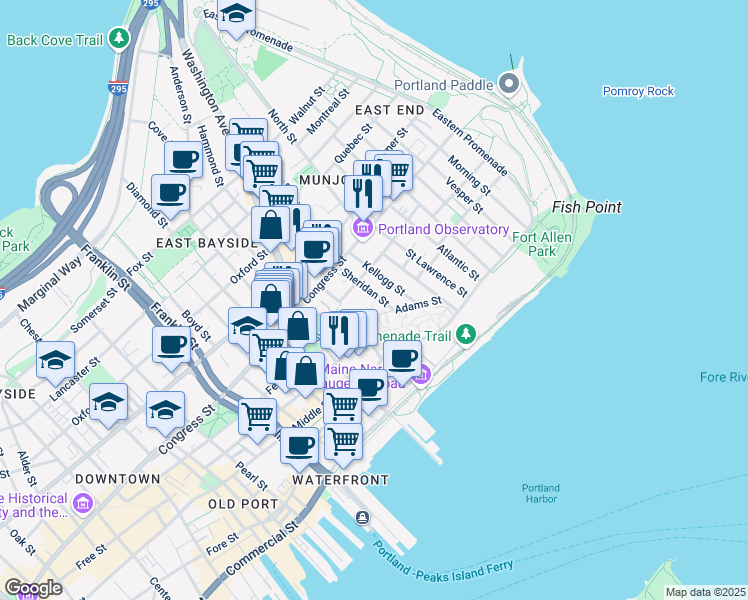Open the restaurant marker below Sheridan St
The image size is (748, 600).
coord(339,333)
